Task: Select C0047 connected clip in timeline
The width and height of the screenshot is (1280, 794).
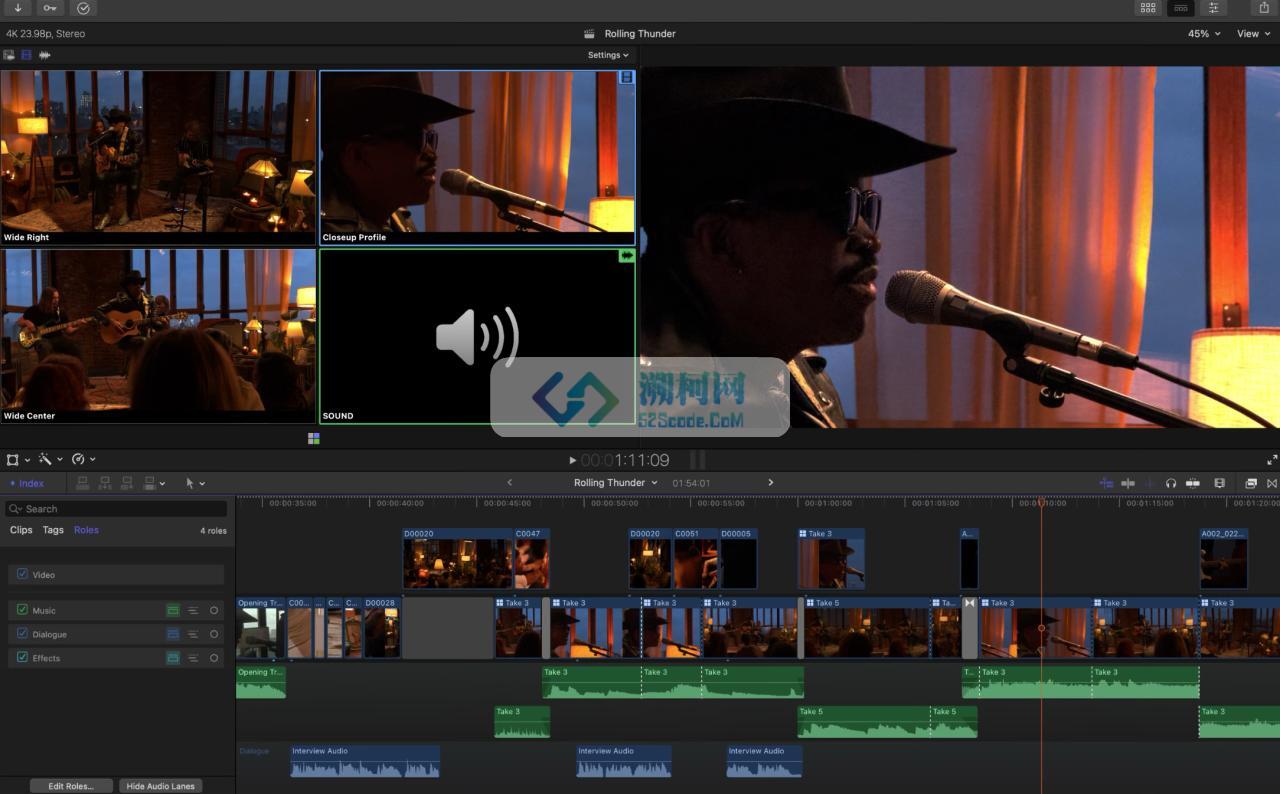Action: [x=532, y=558]
